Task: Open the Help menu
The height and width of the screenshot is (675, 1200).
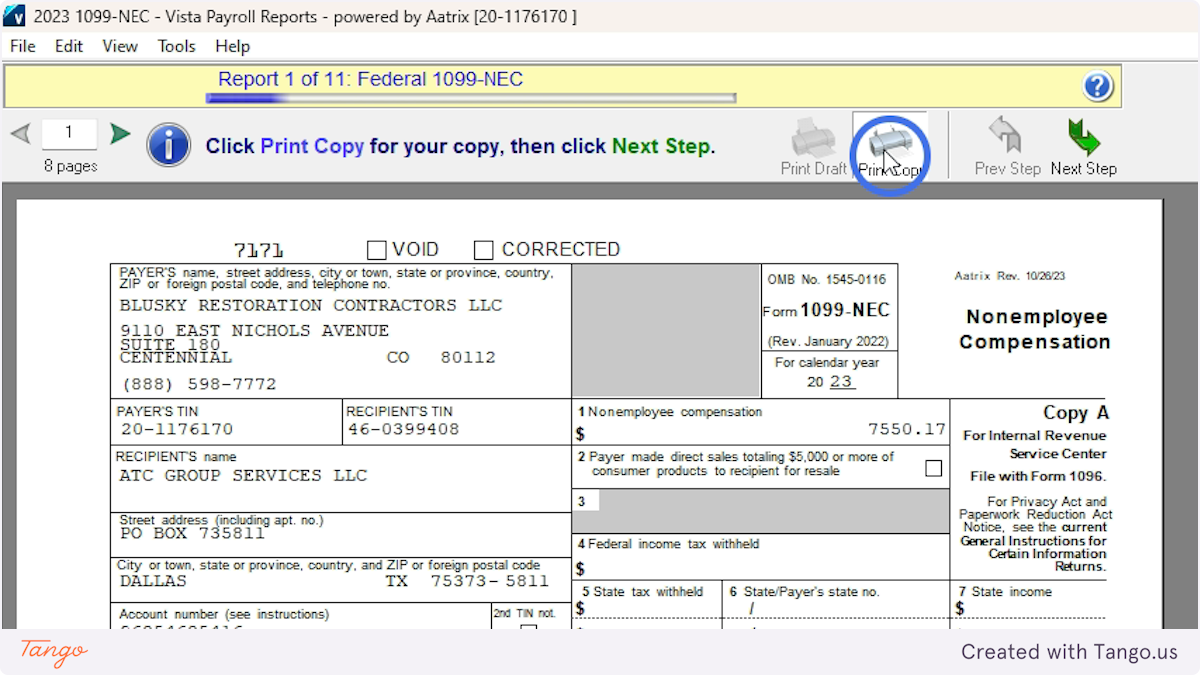Action: [232, 46]
